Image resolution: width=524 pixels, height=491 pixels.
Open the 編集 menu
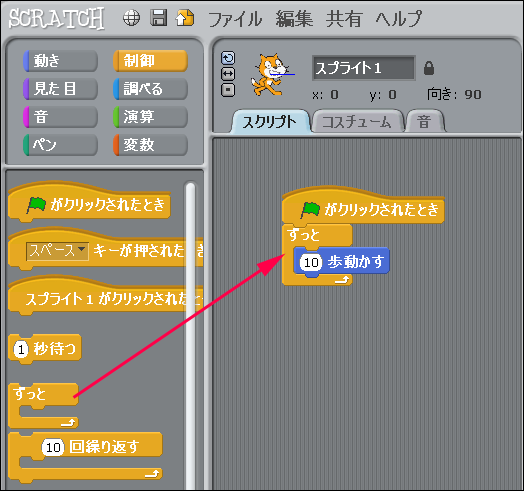point(294,18)
